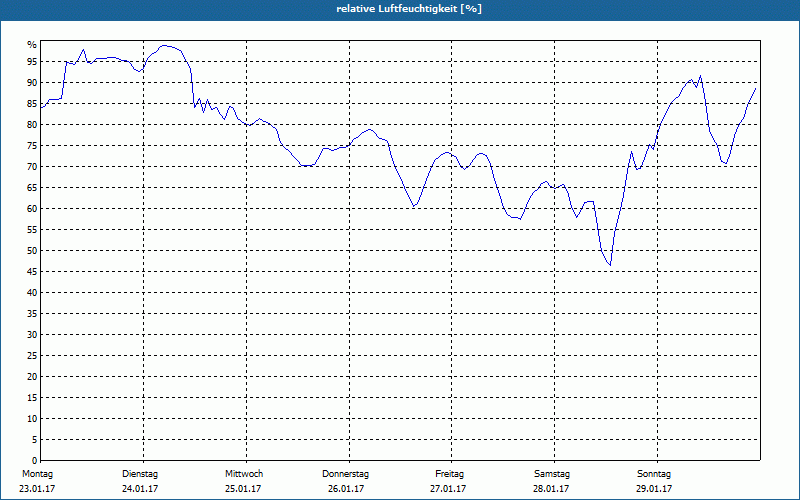Screen dimensions: 800x500
Task: Click the y-axis value 80
Action: coord(32,124)
